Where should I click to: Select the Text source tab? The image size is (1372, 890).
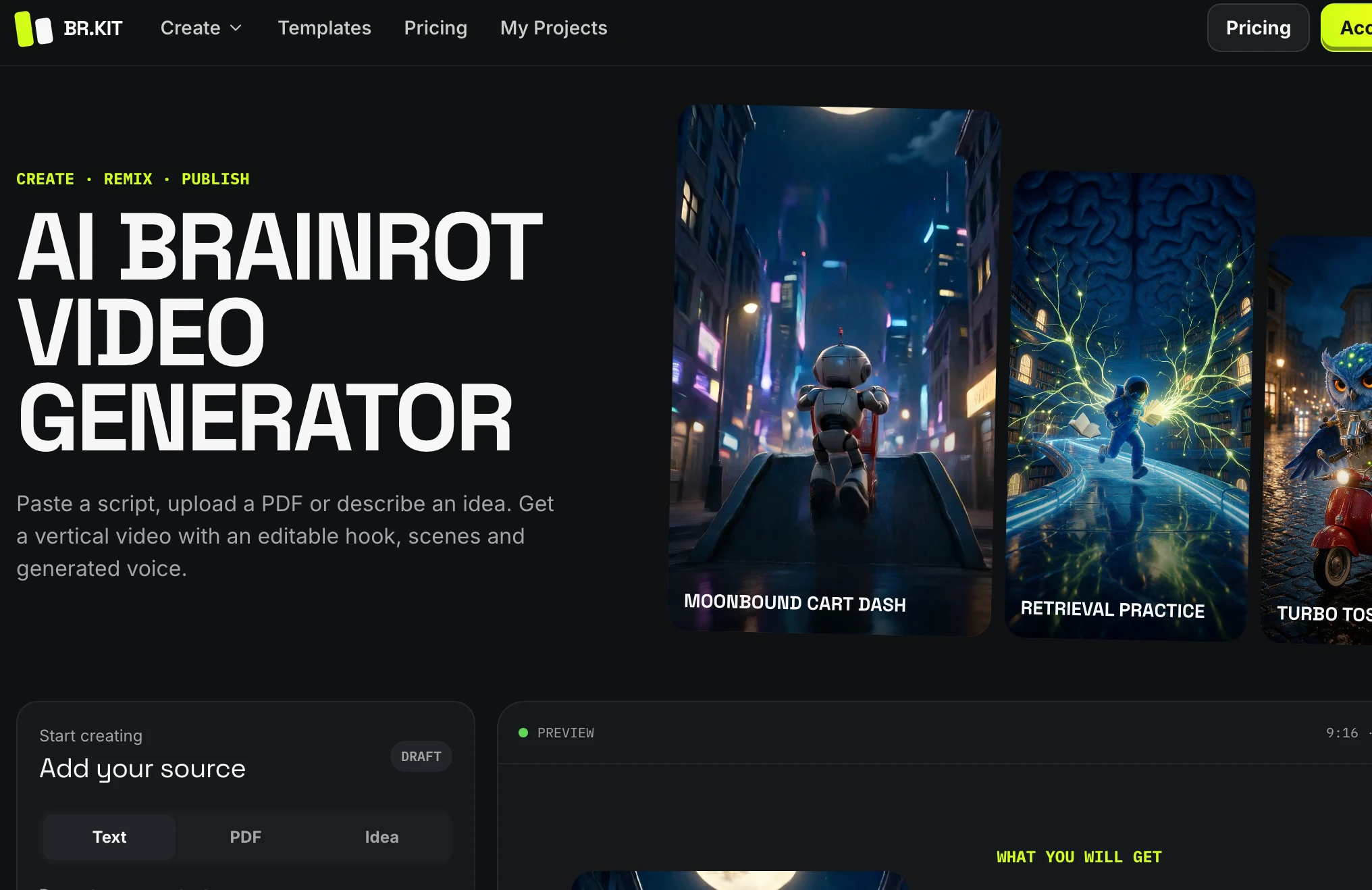coord(109,837)
